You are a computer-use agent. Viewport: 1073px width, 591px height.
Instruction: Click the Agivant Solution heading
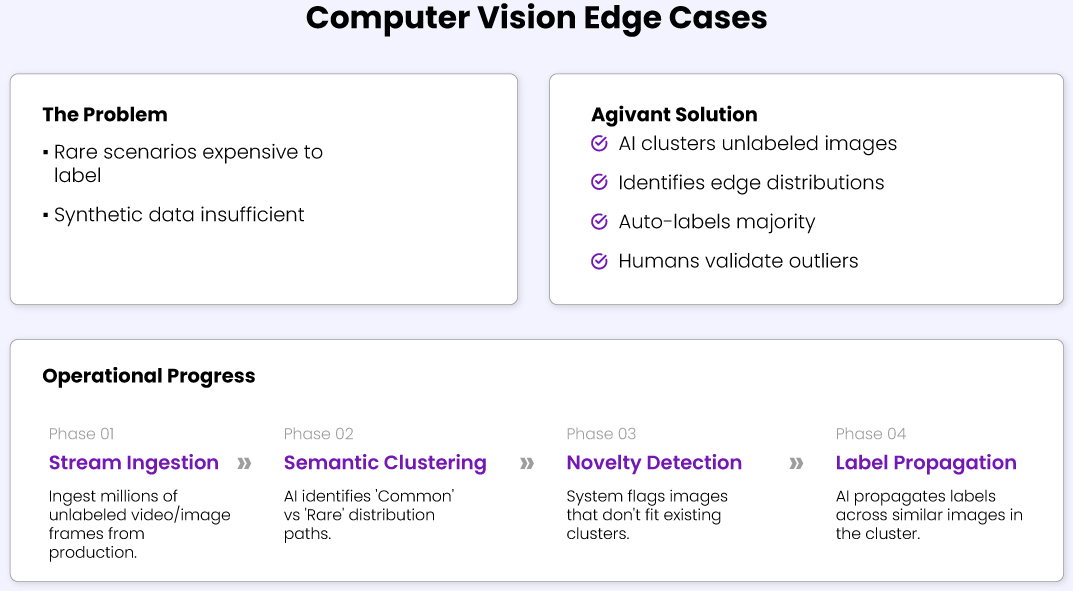[x=674, y=115]
